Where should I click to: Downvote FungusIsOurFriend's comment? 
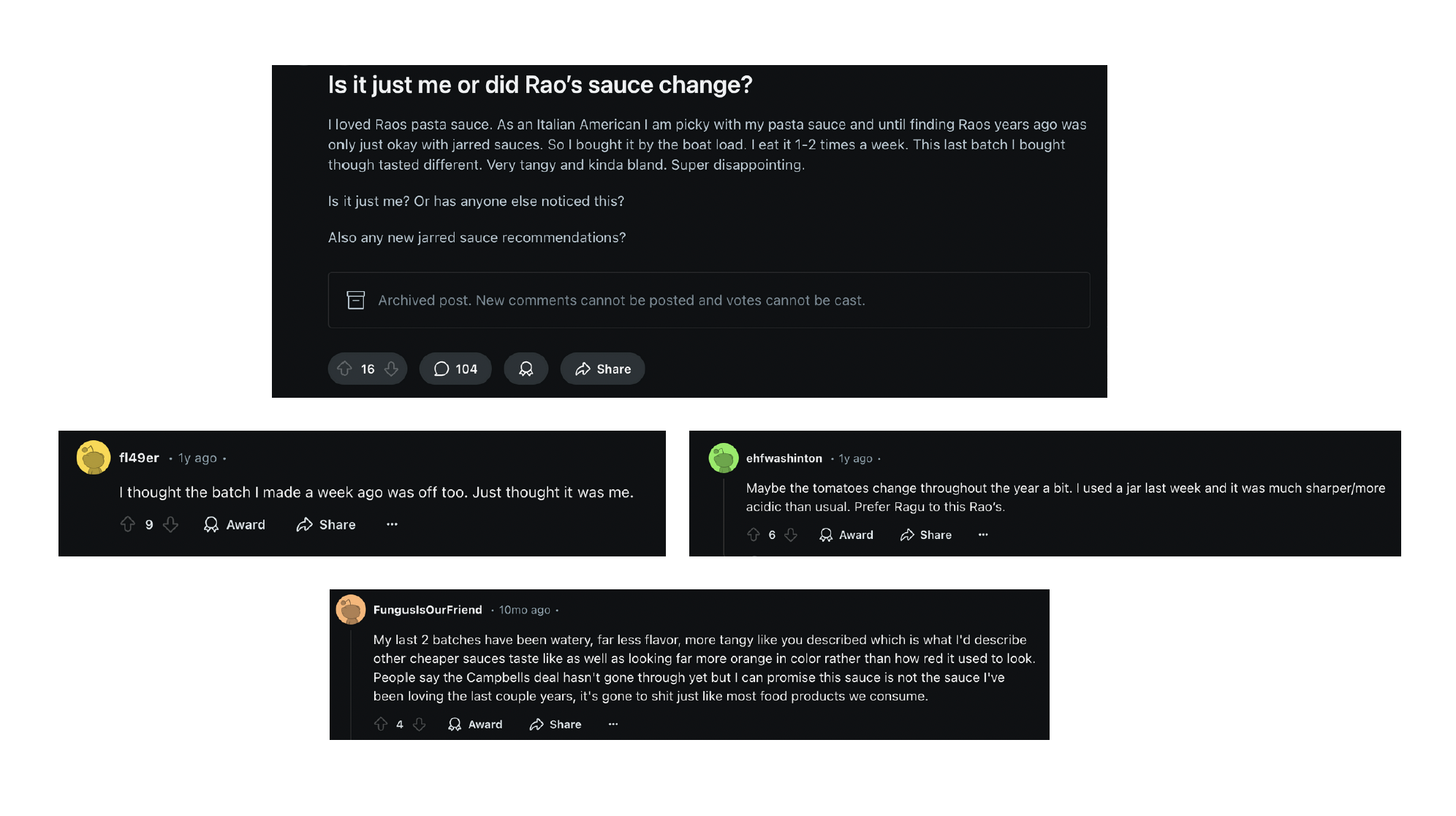coord(419,725)
